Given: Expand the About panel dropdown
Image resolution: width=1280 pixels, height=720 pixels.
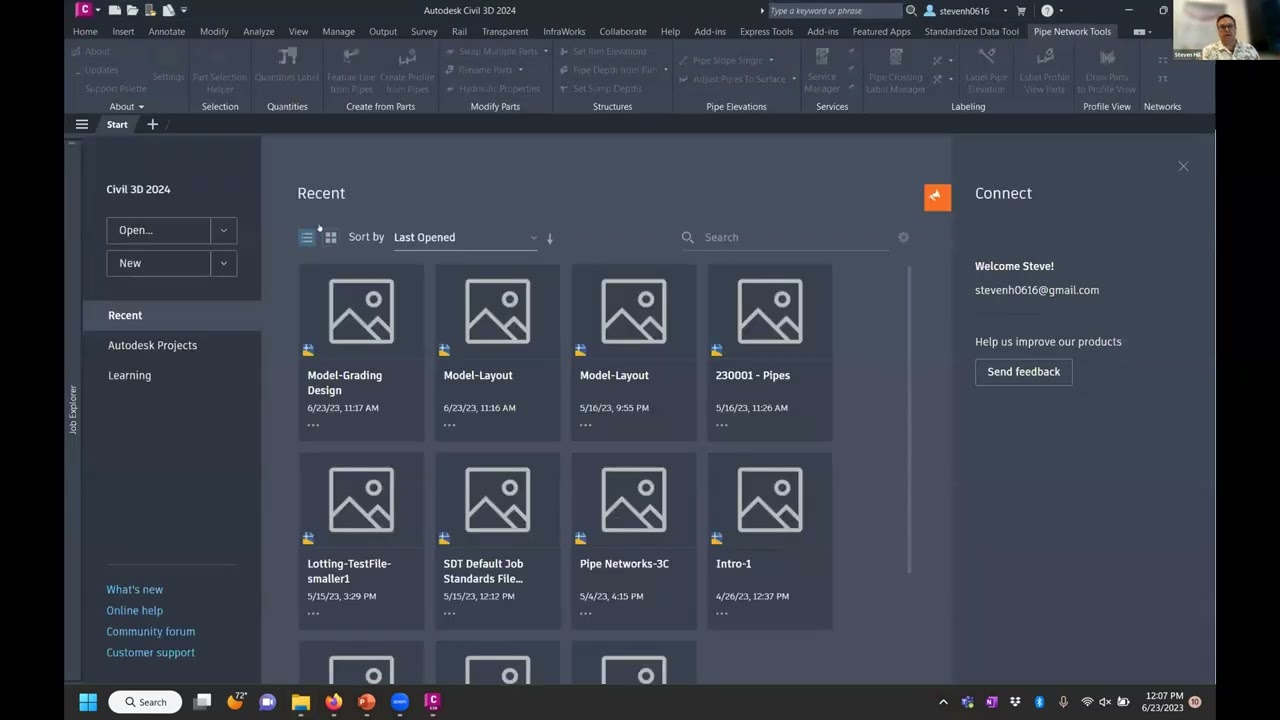Looking at the screenshot, I should [126, 106].
